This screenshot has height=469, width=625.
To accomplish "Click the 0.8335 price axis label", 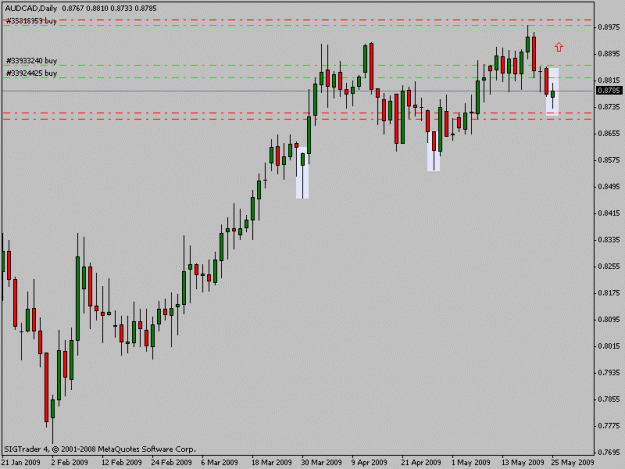I will 609,240.
